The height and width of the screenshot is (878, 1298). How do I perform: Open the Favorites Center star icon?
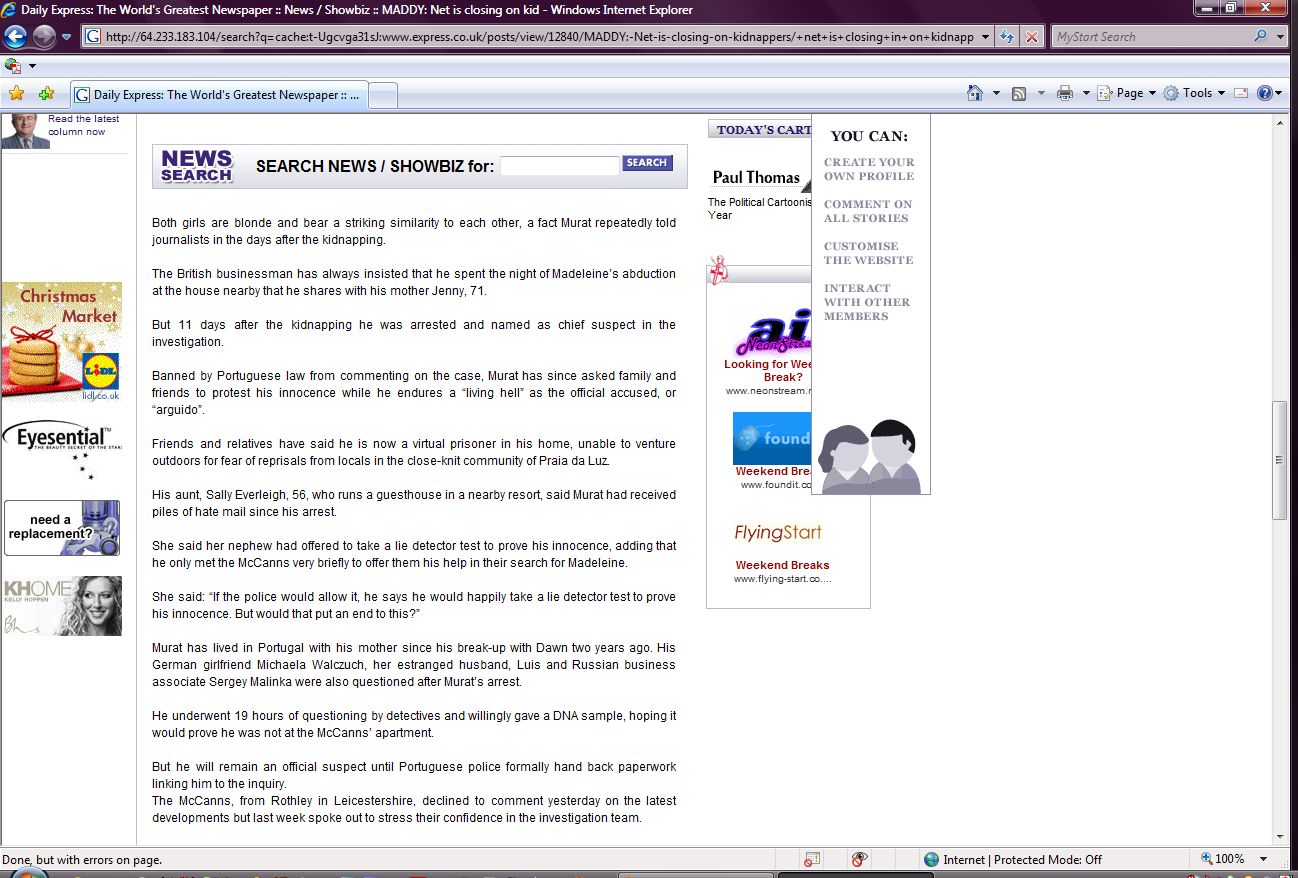(16, 94)
